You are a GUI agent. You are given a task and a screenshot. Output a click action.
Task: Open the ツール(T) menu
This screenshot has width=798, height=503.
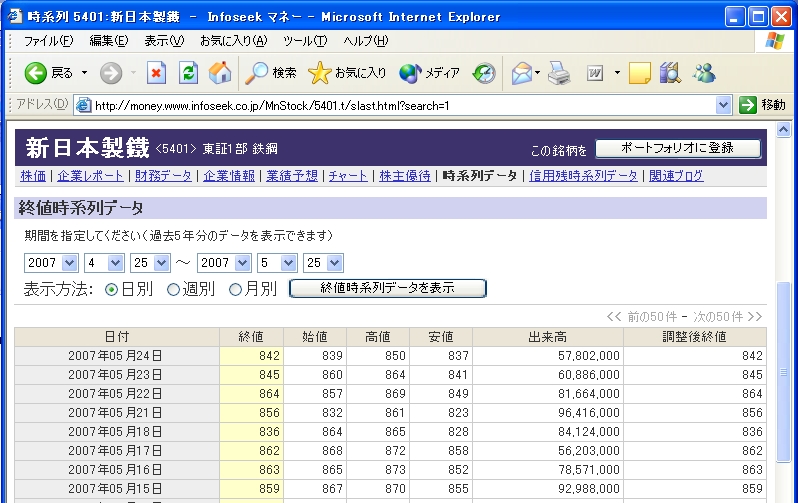[x=305, y=41]
